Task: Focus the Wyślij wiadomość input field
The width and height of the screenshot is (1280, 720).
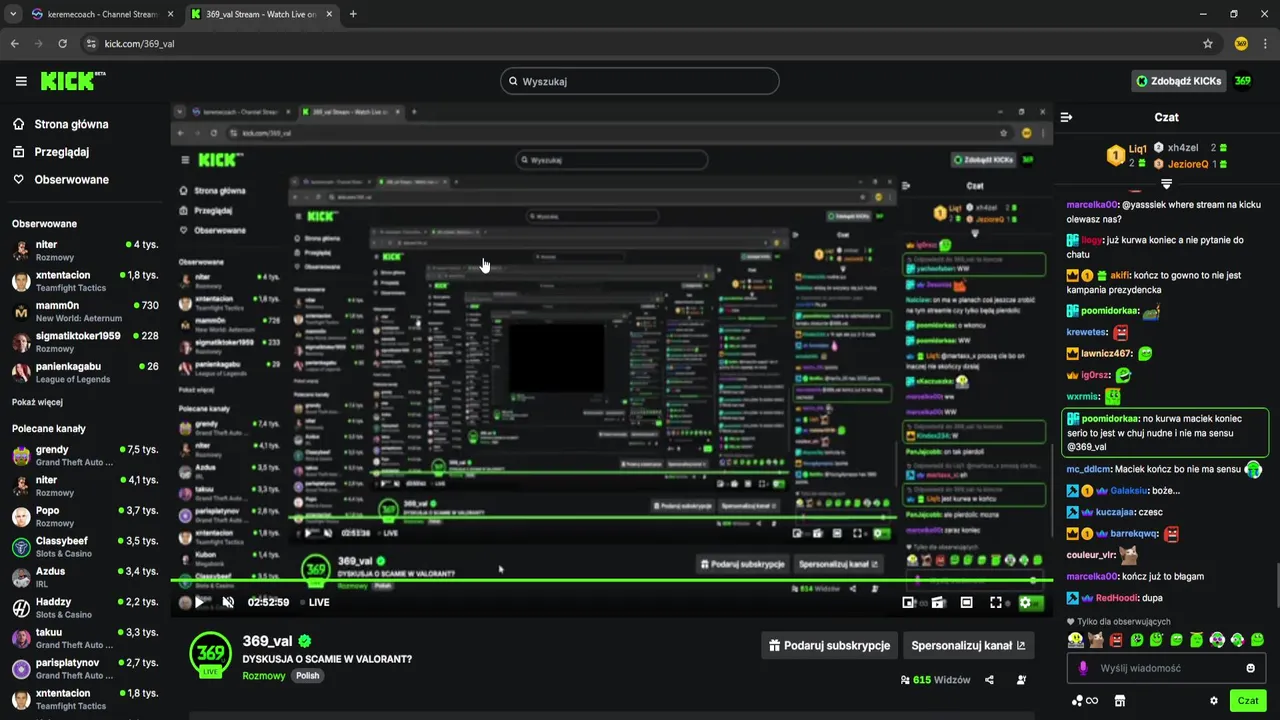Action: point(1166,668)
